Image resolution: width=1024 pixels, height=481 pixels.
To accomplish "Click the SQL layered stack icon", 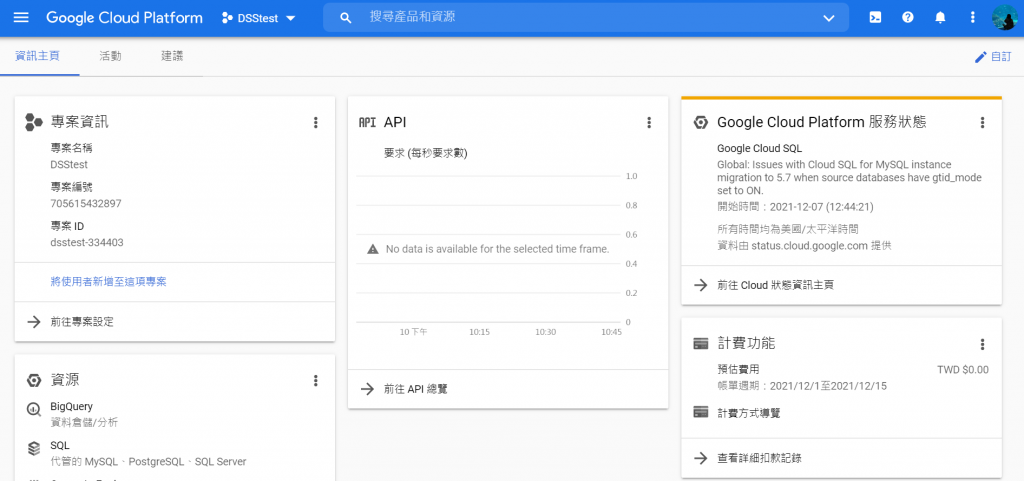I will (34, 449).
